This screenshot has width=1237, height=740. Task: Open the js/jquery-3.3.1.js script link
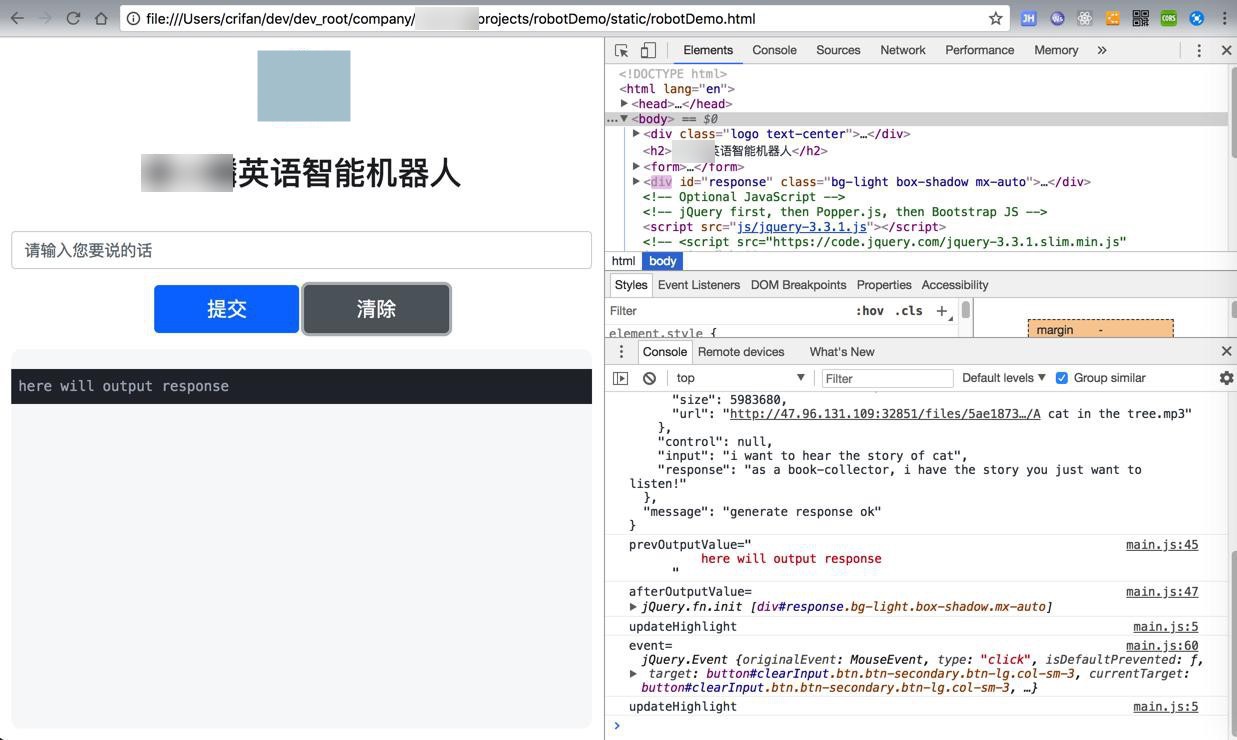(802, 227)
